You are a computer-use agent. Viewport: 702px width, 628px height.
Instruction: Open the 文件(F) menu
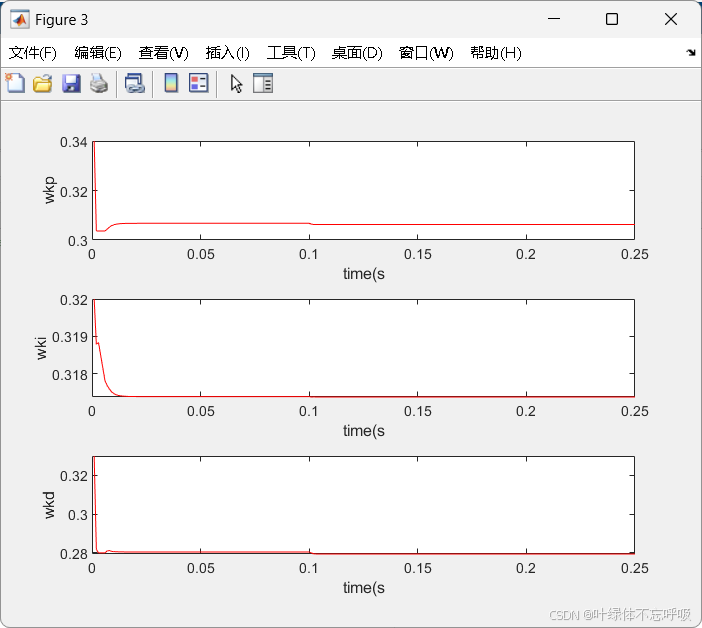pyautogui.click(x=33, y=53)
